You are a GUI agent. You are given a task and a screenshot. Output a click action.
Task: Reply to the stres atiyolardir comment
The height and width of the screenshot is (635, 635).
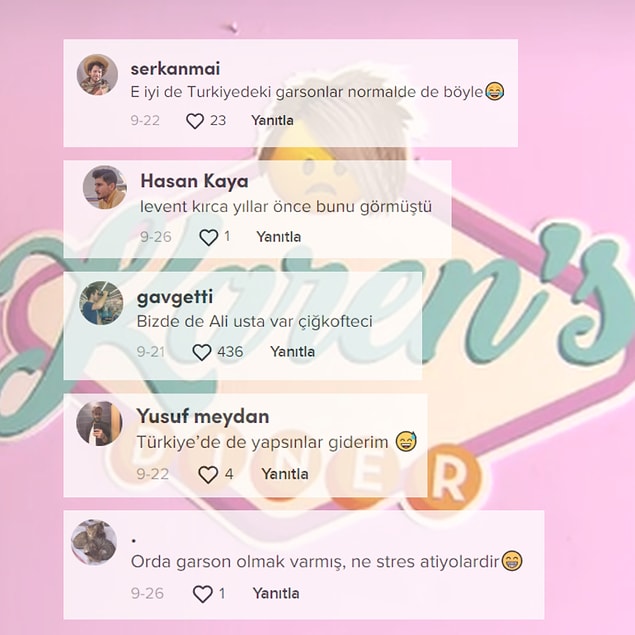(x=276, y=593)
